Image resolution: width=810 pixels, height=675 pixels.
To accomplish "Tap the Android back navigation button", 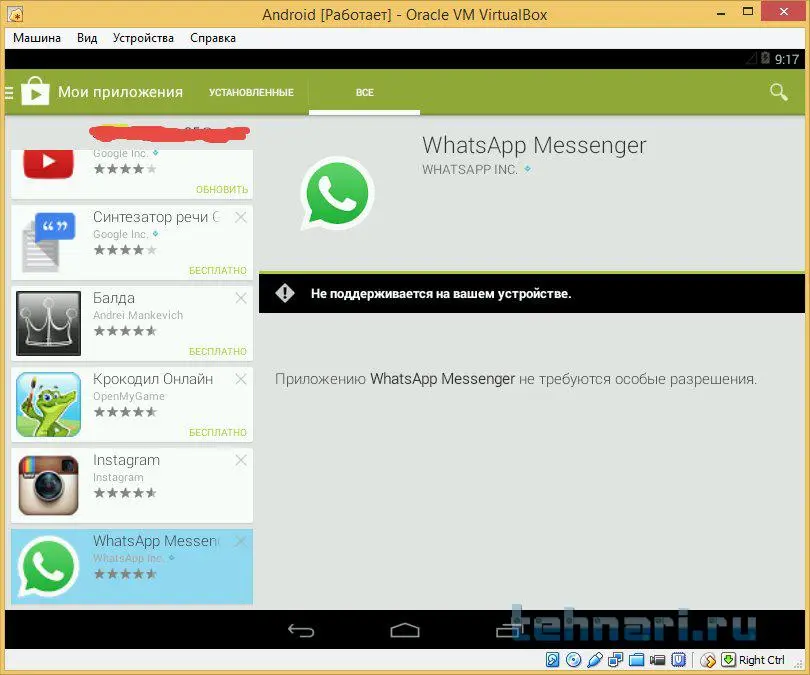I will (x=301, y=630).
